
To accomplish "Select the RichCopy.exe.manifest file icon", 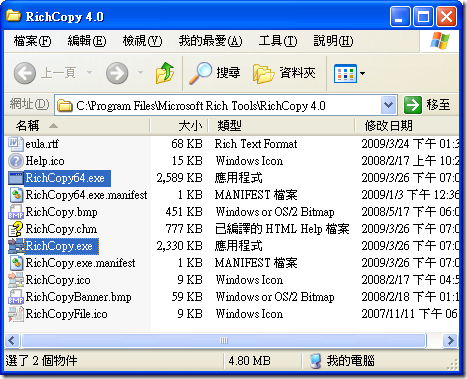I will pos(16,263).
